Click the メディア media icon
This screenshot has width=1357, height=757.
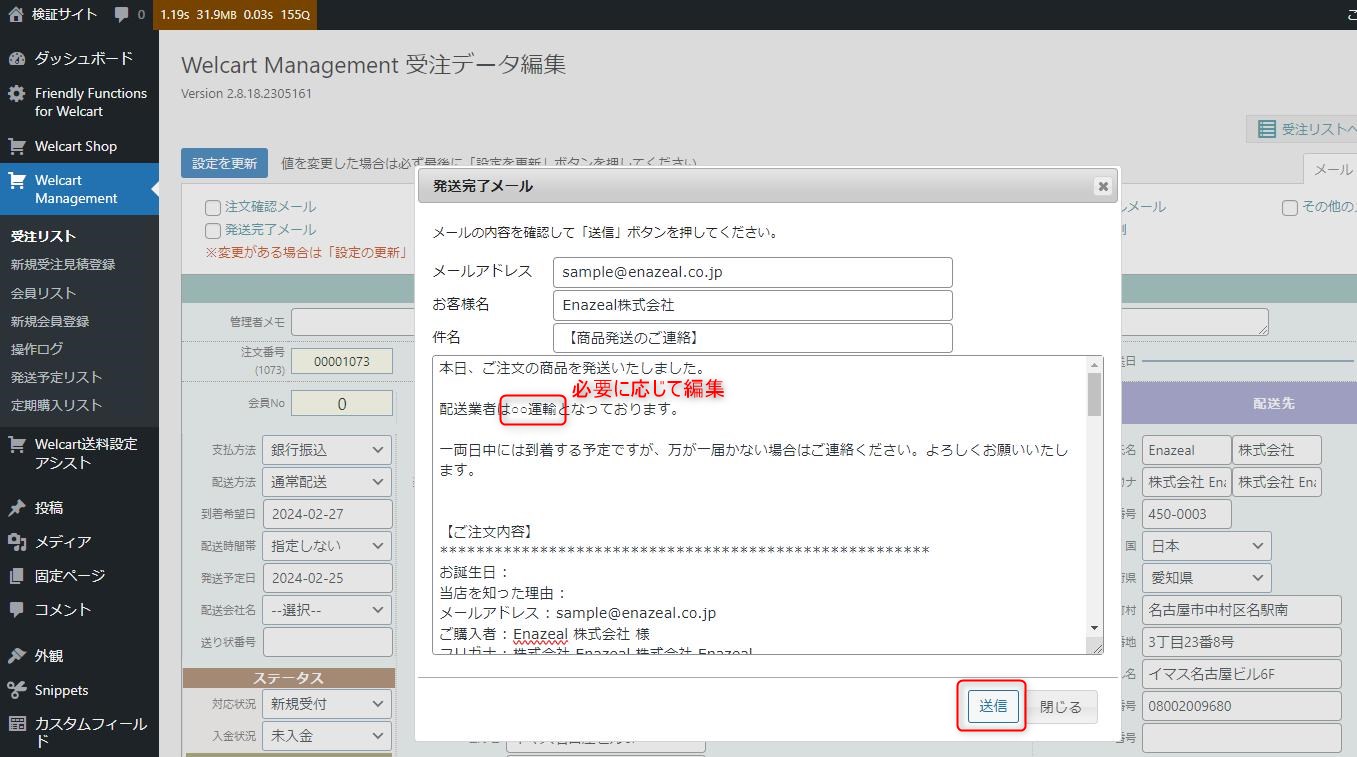(17, 542)
